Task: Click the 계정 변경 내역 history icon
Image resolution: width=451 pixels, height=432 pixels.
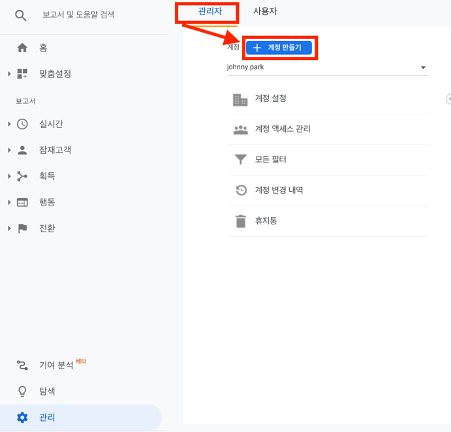Action: click(241, 190)
